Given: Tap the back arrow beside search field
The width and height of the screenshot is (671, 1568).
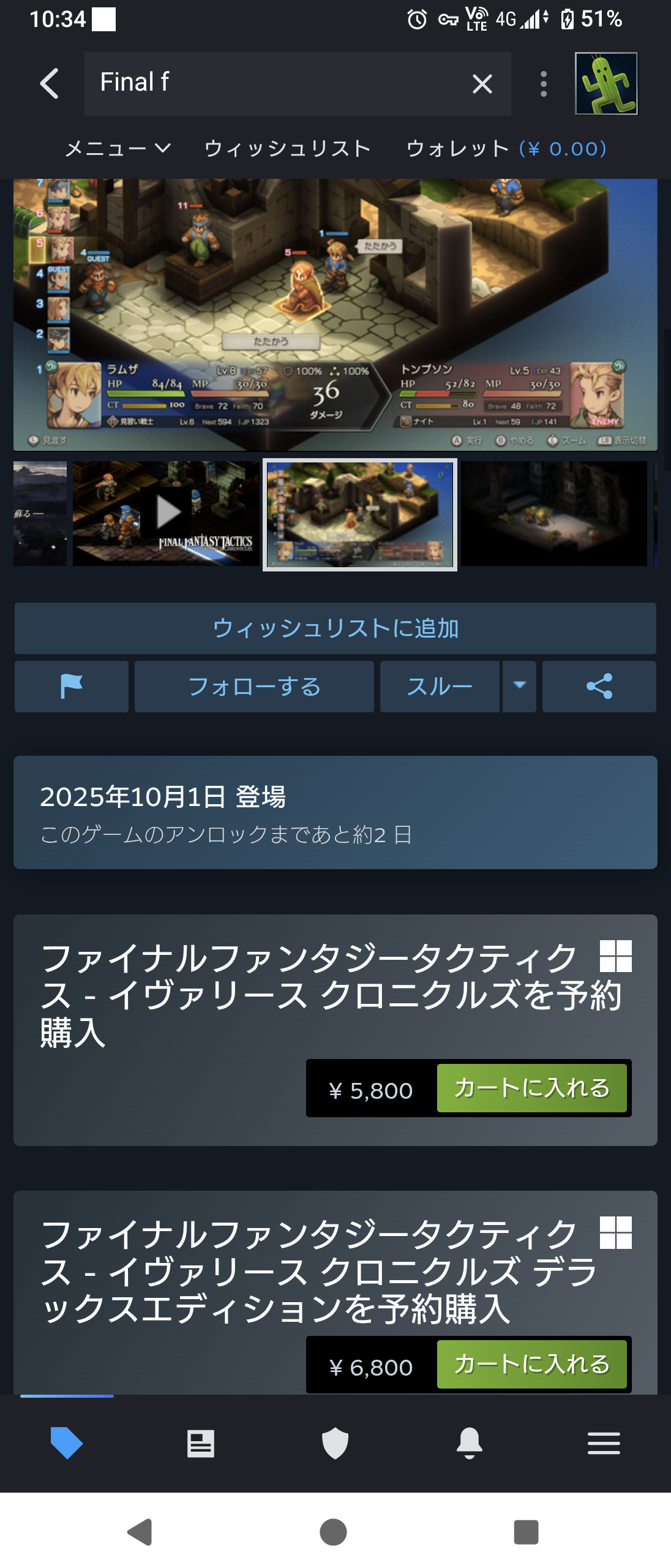Looking at the screenshot, I should [49, 83].
